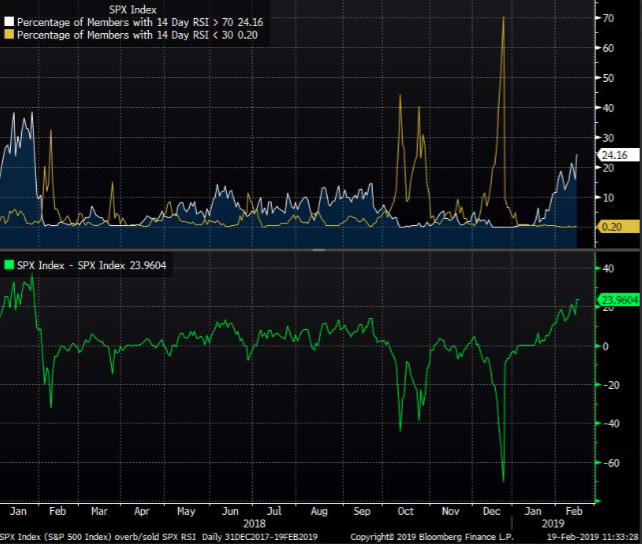The height and width of the screenshot is (544, 642).
Task: Click the green 23.9604 value label
Action: click(x=616, y=300)
